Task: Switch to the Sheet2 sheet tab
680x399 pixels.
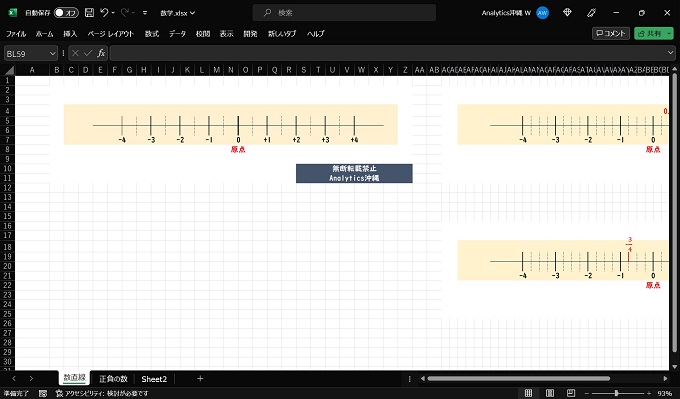Action: [x=154, y=379]
